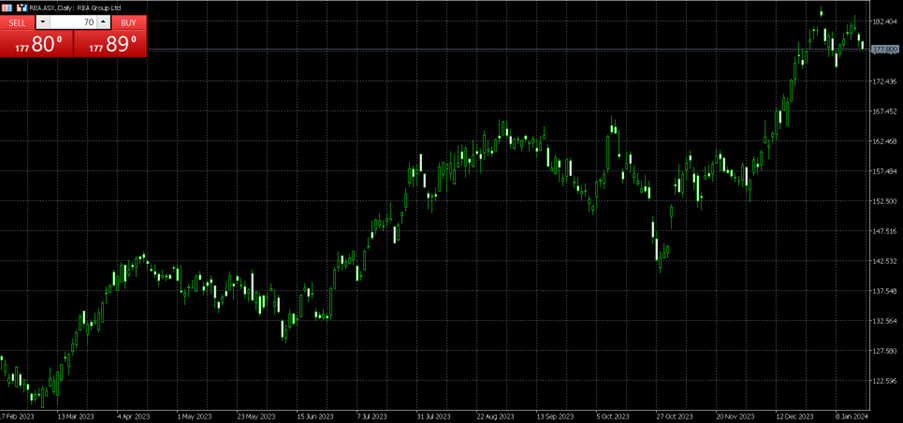Click the 7 Jul 2023 date label
903x423 pixels.
click(374, 416)
